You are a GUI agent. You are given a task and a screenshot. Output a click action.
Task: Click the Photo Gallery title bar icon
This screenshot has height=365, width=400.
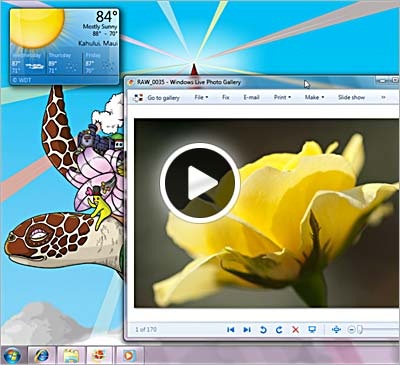pyautogui.click(x=131, y=82)
